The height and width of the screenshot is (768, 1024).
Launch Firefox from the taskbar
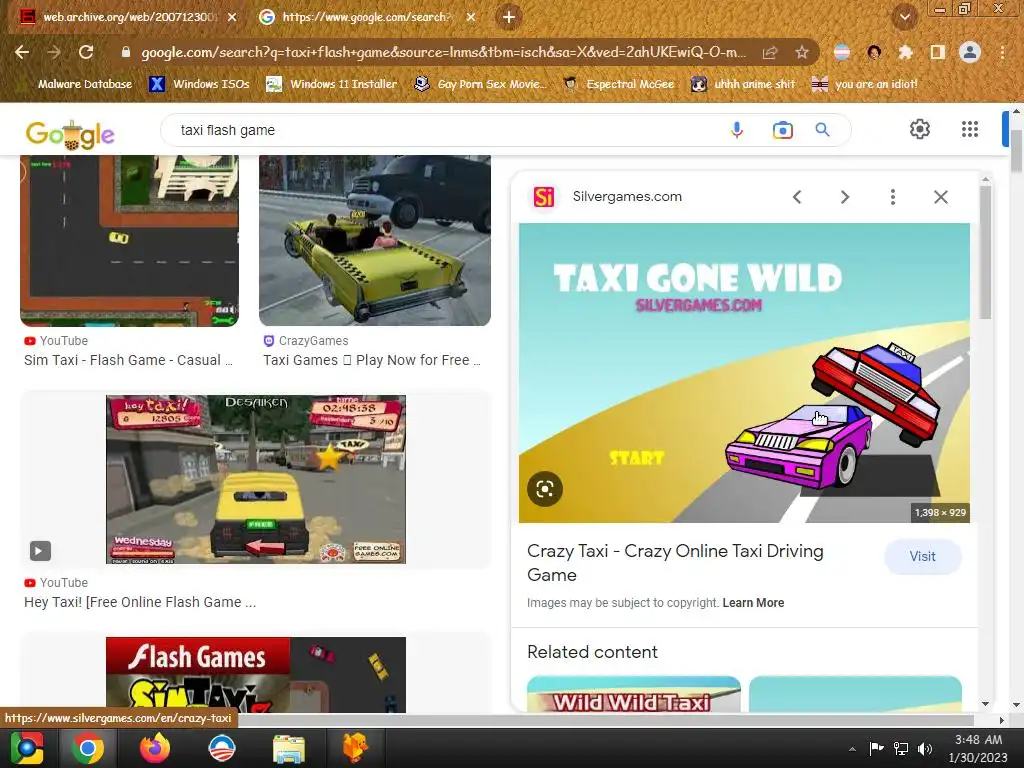(155, 748)
